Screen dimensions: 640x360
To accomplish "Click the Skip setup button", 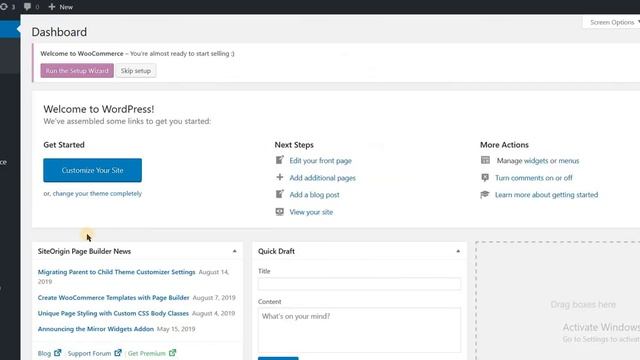I will (x=136, y=71).
